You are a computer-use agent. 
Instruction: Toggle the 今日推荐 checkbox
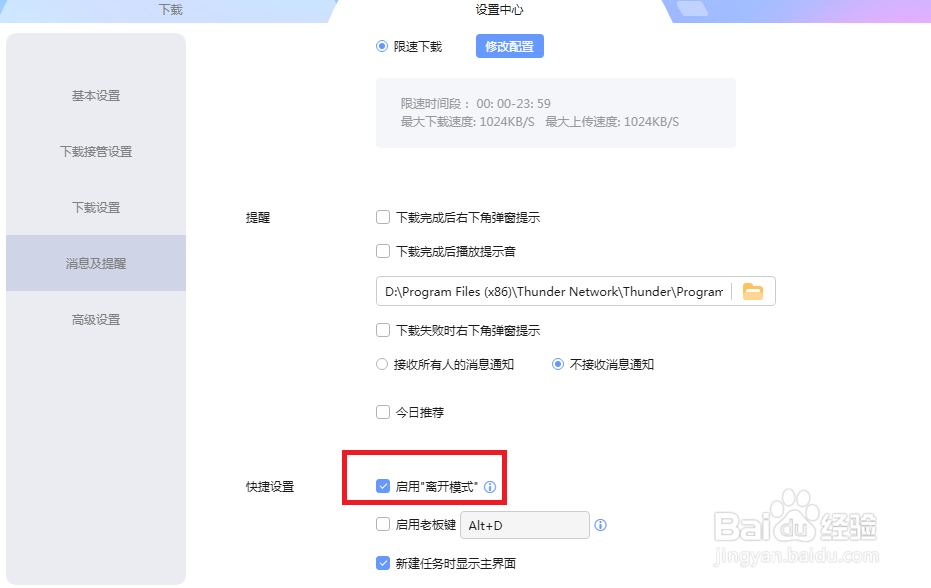[383, 412]
